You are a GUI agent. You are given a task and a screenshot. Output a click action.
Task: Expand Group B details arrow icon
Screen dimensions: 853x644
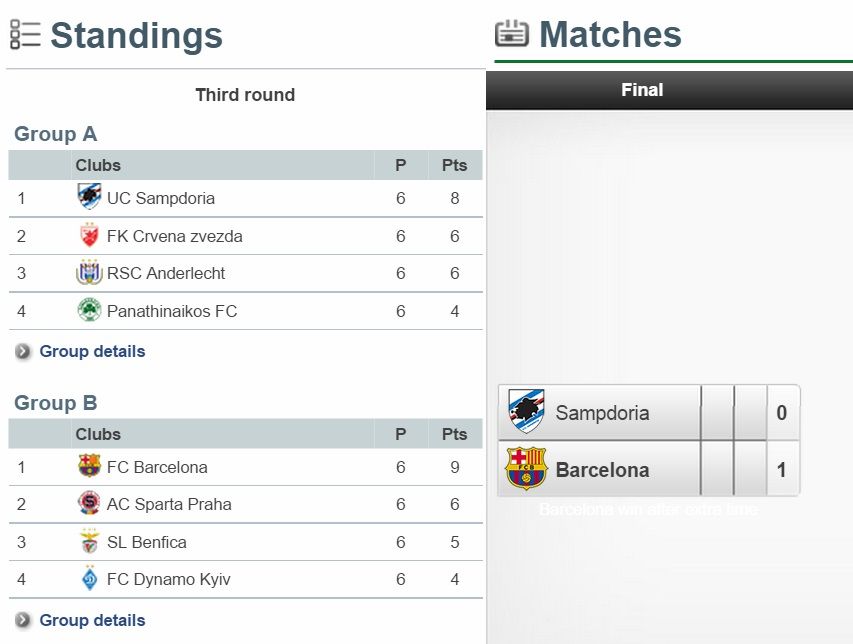click(23, 621)
